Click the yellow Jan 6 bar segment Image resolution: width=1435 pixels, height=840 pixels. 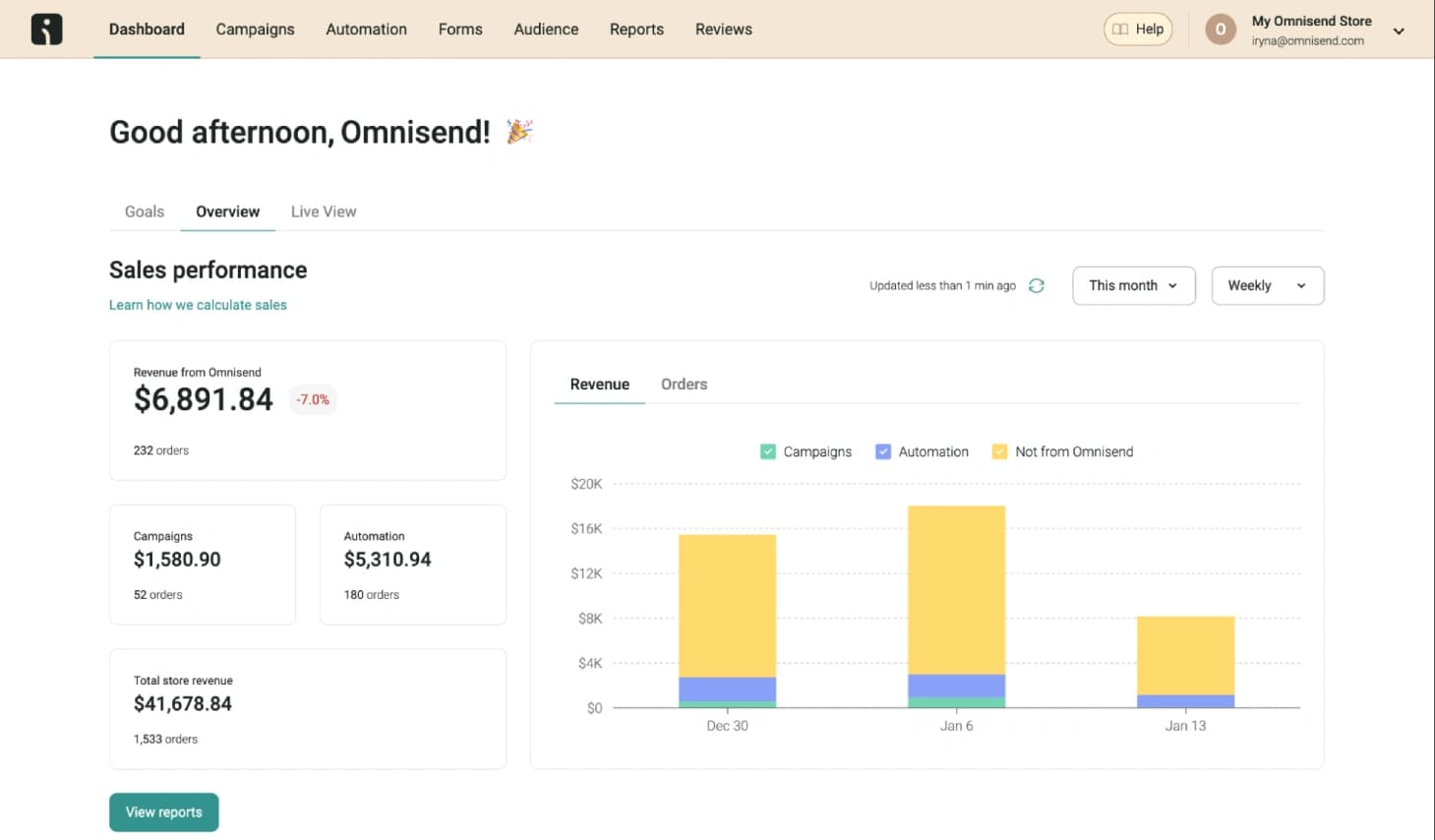click(957, 590)
